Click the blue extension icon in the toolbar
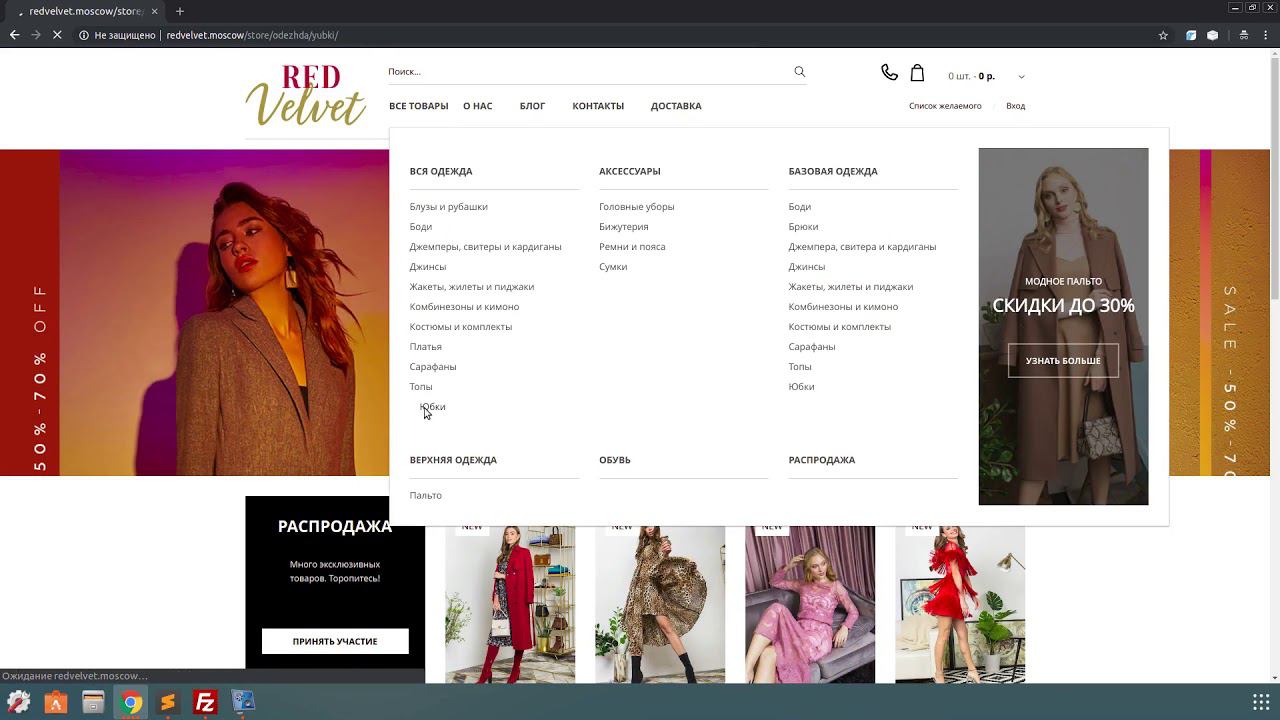This screenshot has height=720, width=1280. [x=1191, y=35]
